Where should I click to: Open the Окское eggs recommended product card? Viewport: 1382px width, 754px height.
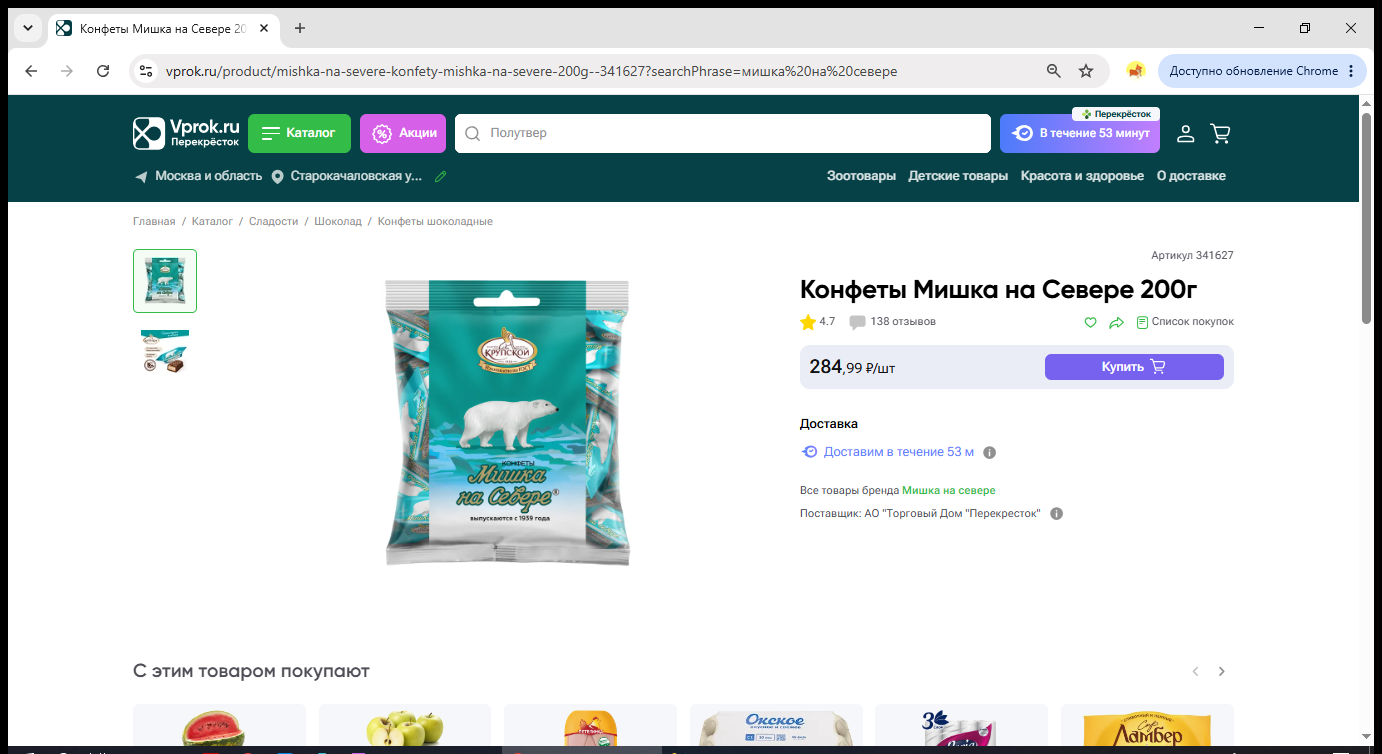click(x=776, y=726)
